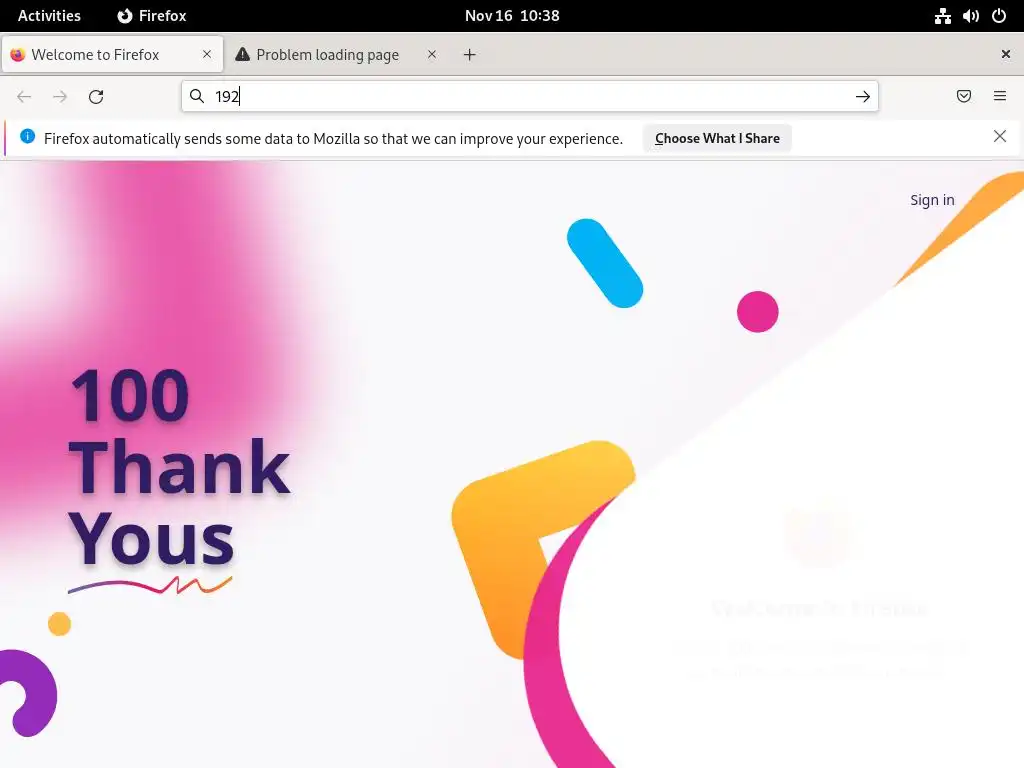Open the Firefox app menu in top bar
Viewport: 1024px width, 768px height.
coord(152,16)
